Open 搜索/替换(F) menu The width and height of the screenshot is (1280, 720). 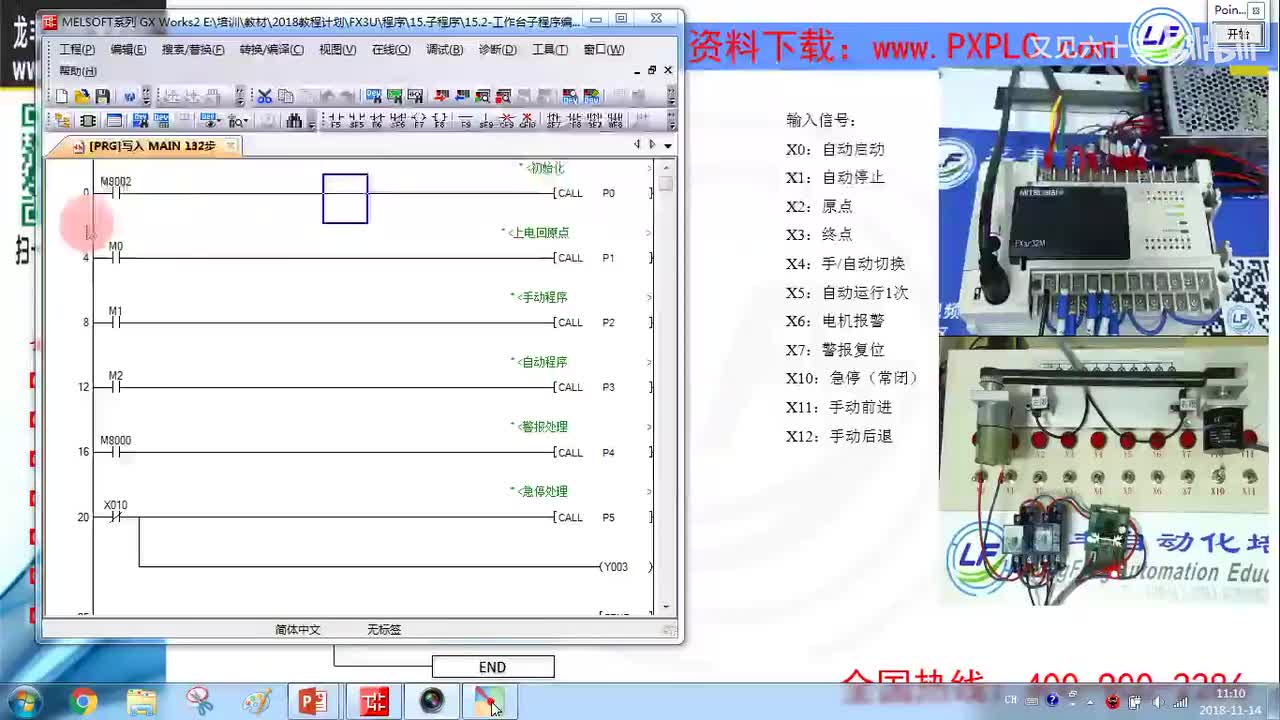[193, 49]
